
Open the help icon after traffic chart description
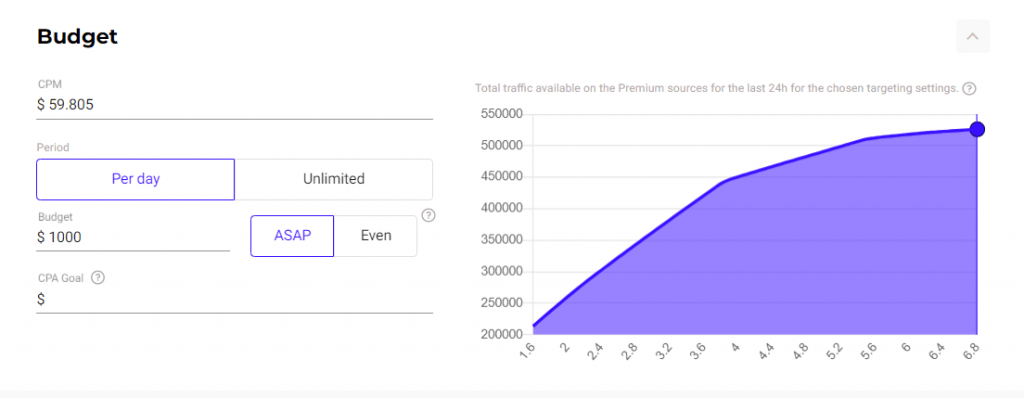click(x=970, y=88)
